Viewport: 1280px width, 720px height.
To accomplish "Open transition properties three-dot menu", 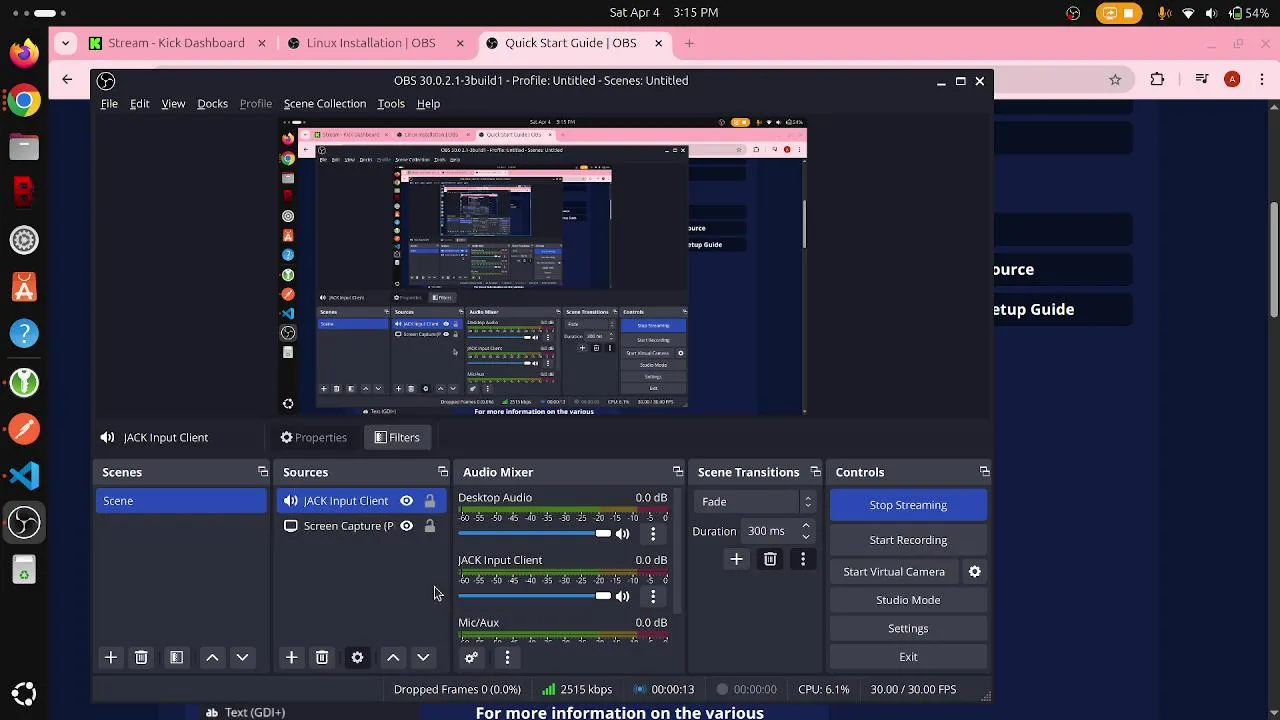I will pyautogui.click(x=802, y=559).
